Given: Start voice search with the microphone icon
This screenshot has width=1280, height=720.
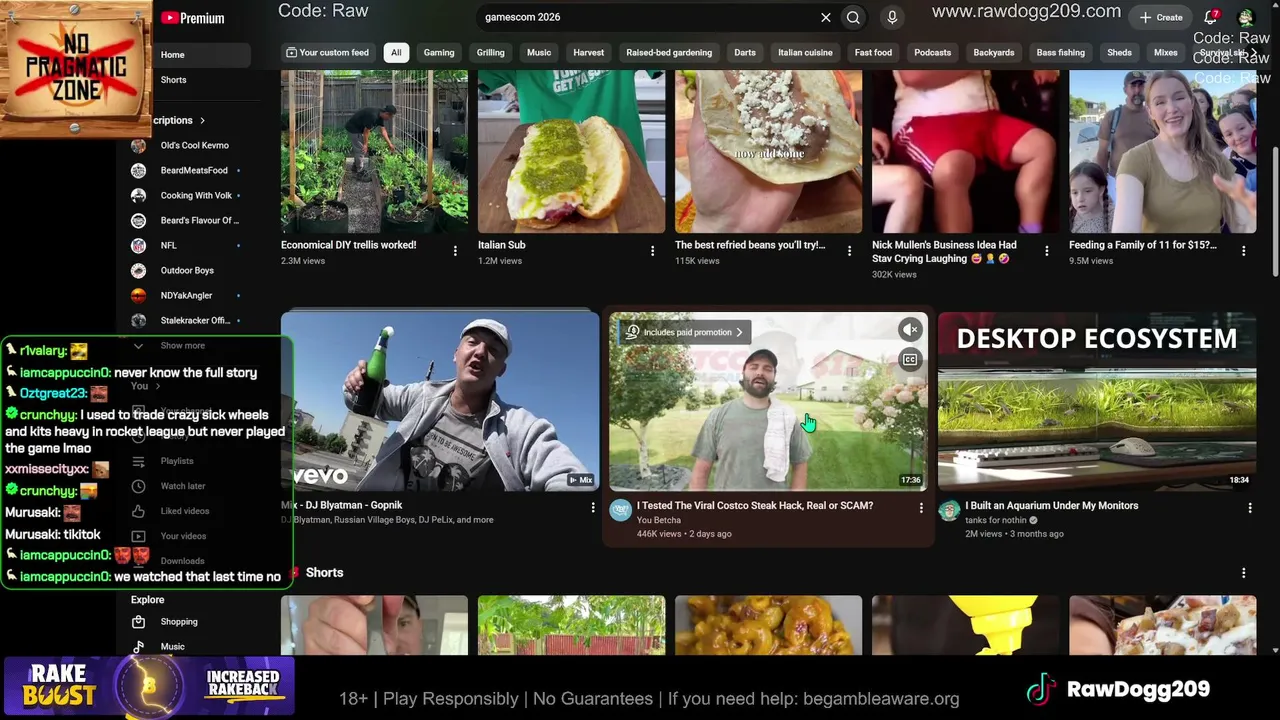Looking at the screenshot, I should (x=892, y=17).
